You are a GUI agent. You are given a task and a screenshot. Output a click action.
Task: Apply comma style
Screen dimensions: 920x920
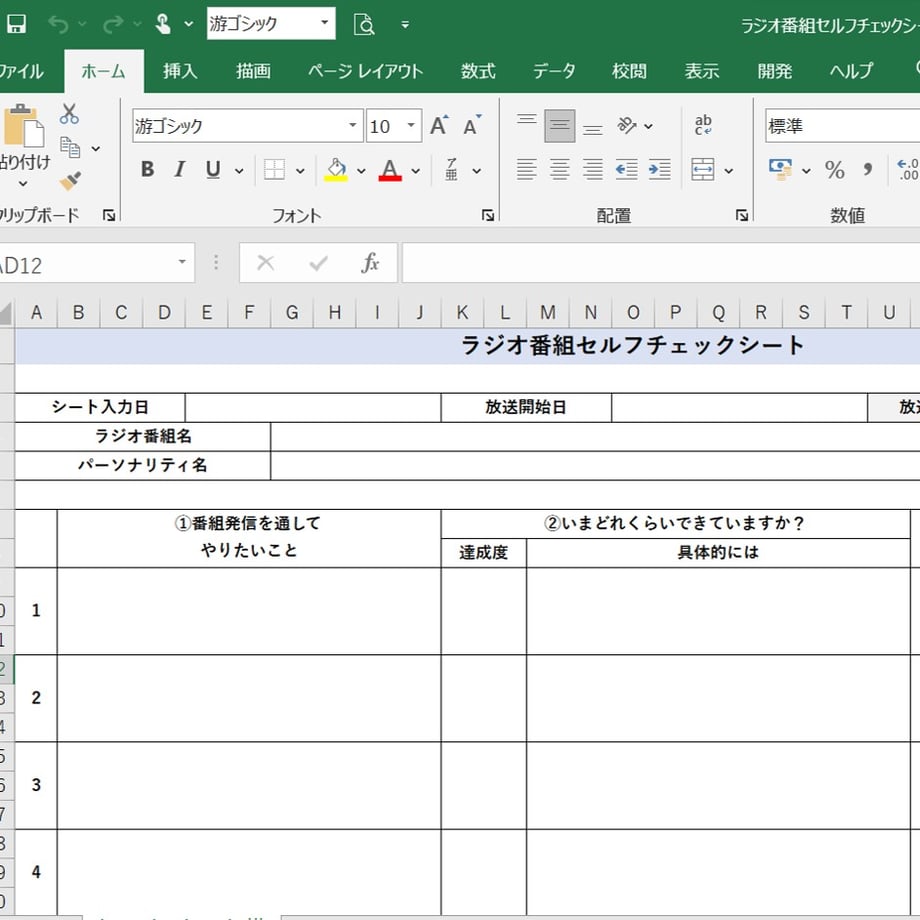(867, 170)
